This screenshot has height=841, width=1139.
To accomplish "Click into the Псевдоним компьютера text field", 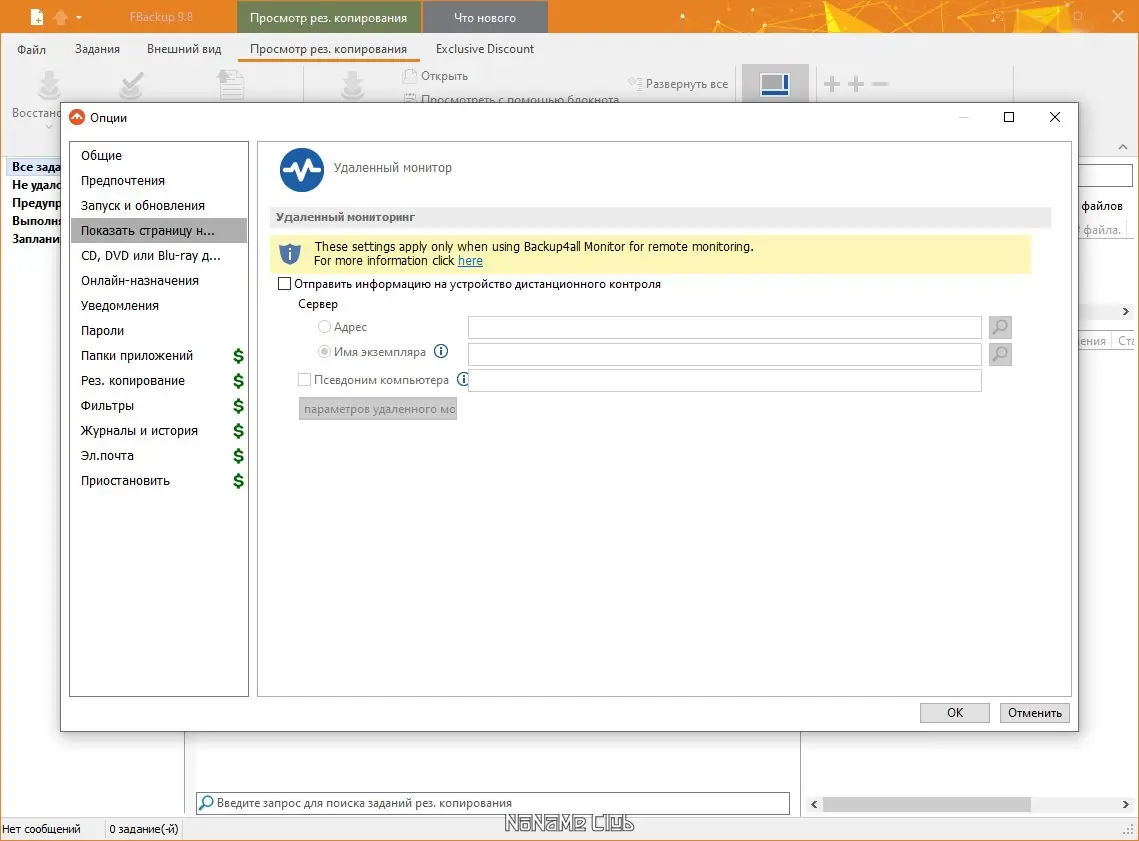I will [724, 381].
